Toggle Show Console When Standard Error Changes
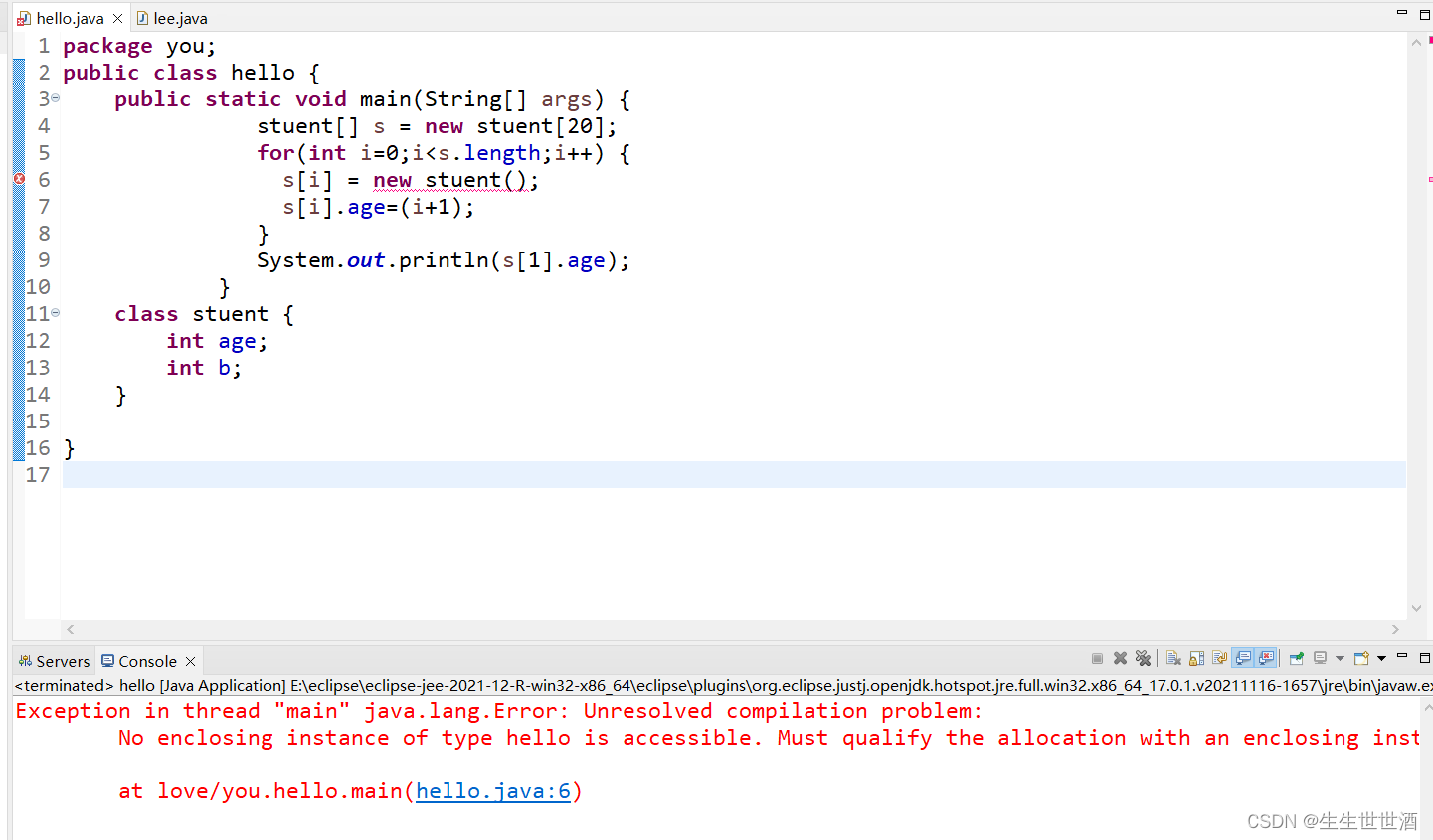The image size is (1433, 840). coord(1265,657)
